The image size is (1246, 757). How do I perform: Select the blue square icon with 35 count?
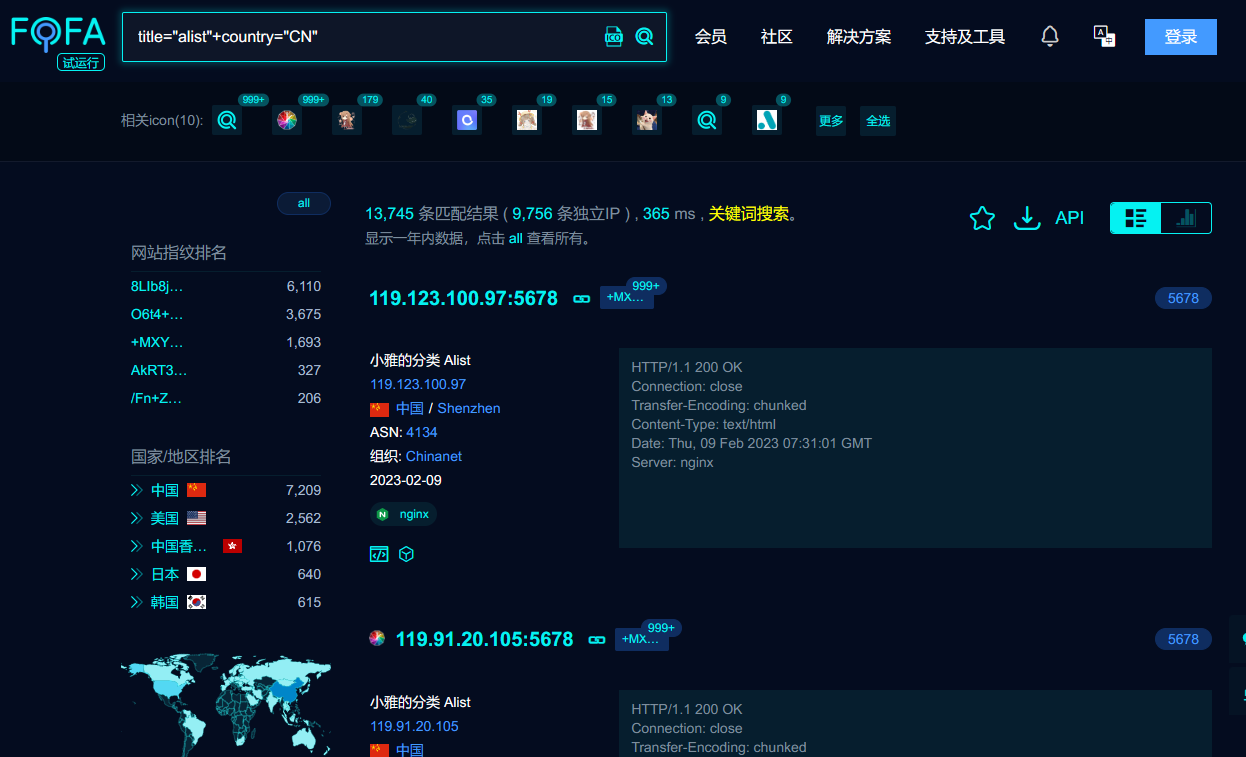(467, 120)
